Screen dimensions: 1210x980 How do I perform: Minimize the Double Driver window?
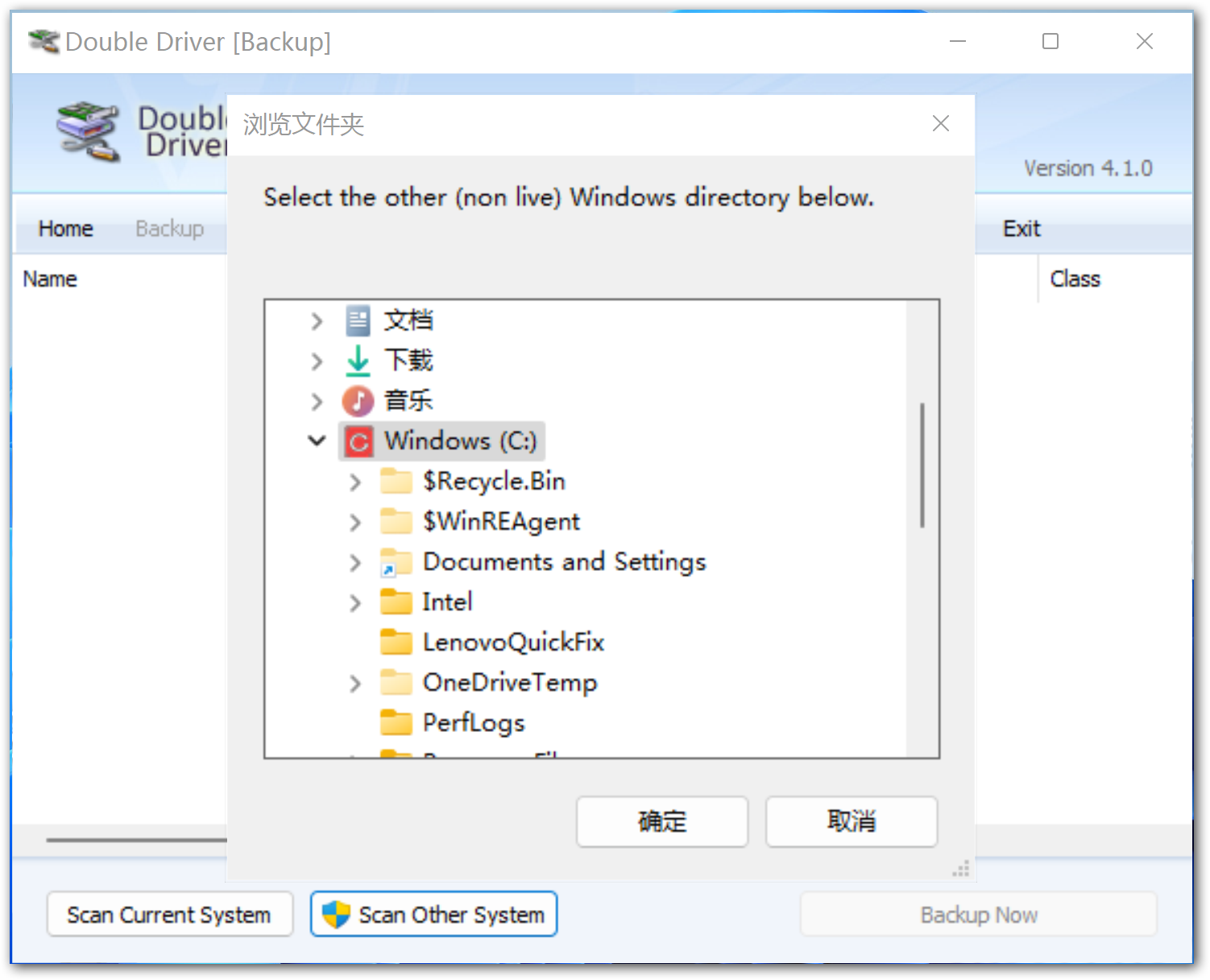958,41
